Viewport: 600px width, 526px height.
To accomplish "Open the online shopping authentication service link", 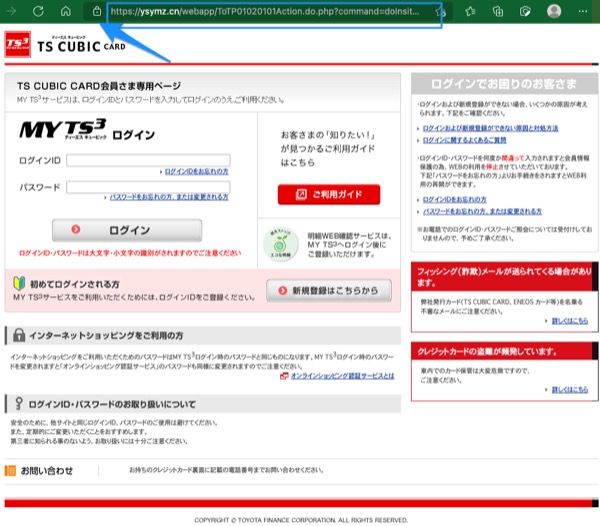I will pos(342,376).
